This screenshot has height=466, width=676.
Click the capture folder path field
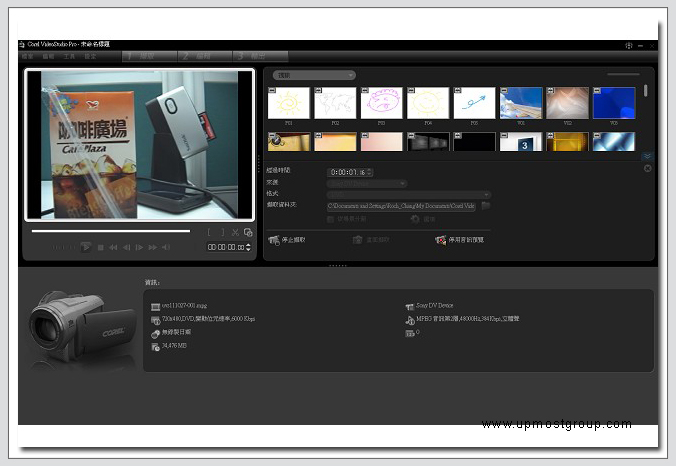(400, 205)
